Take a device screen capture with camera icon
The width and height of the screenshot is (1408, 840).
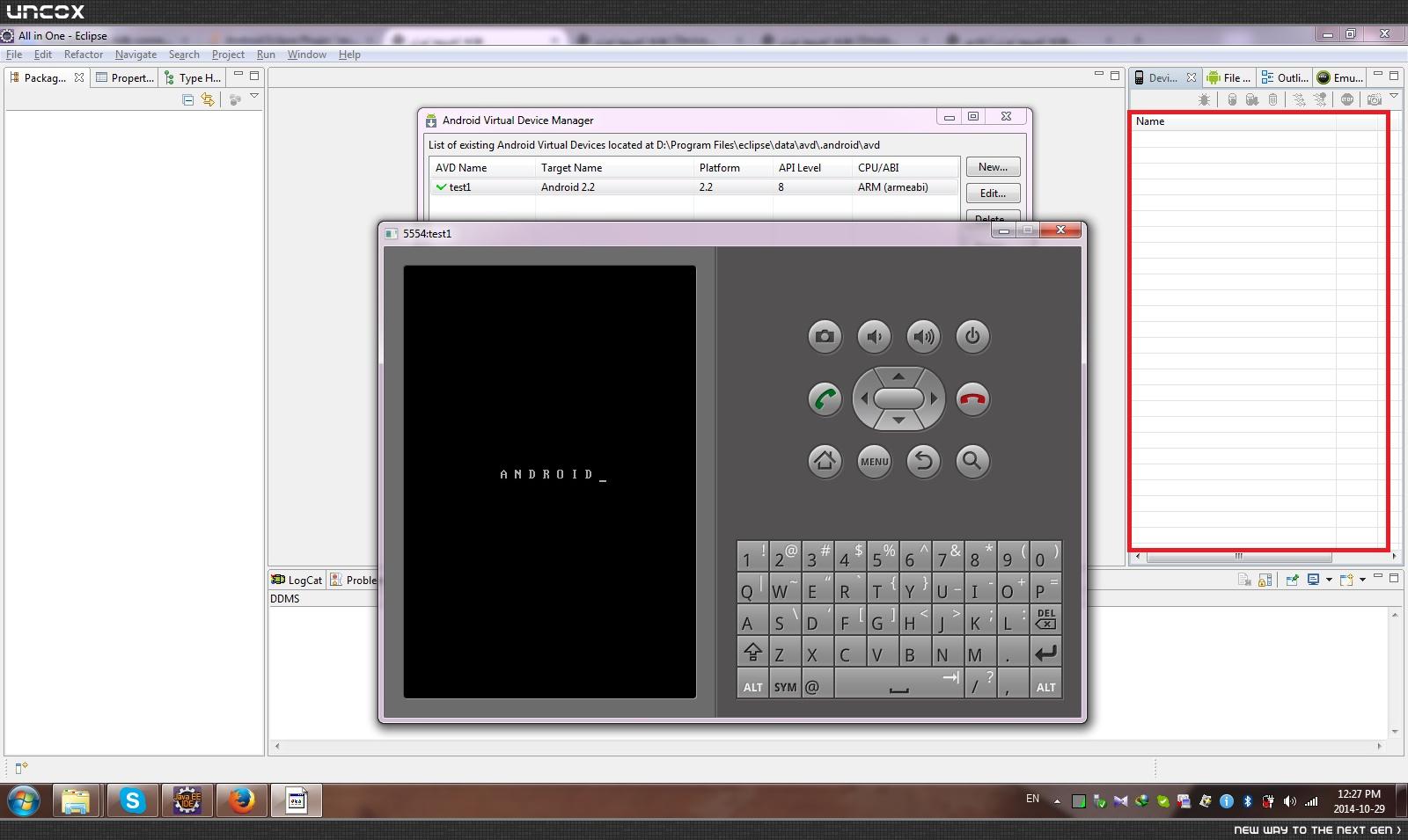[1374, 100]
